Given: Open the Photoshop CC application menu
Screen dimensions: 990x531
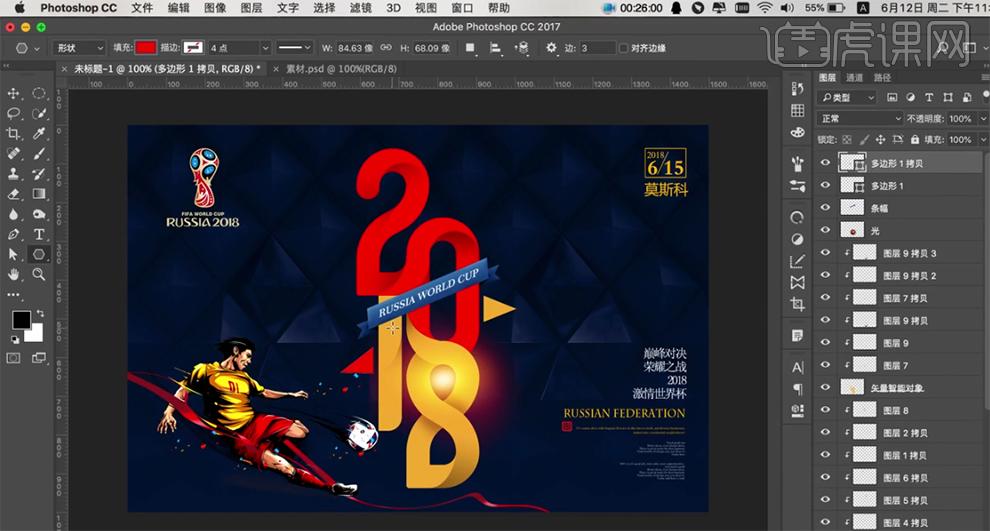Looking at the screenshot, I should coord(78,8).
